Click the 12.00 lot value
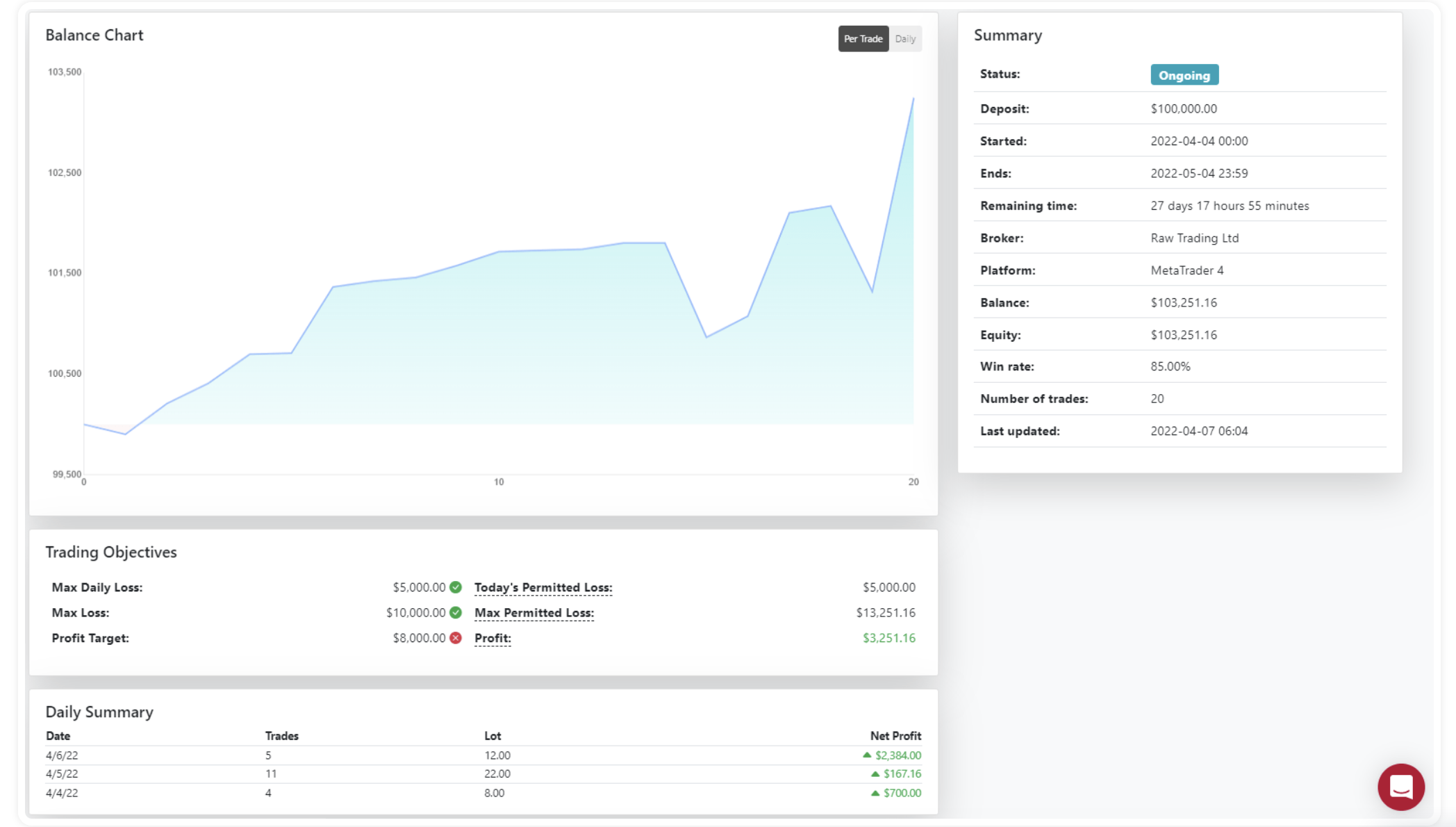 (497, 755)
